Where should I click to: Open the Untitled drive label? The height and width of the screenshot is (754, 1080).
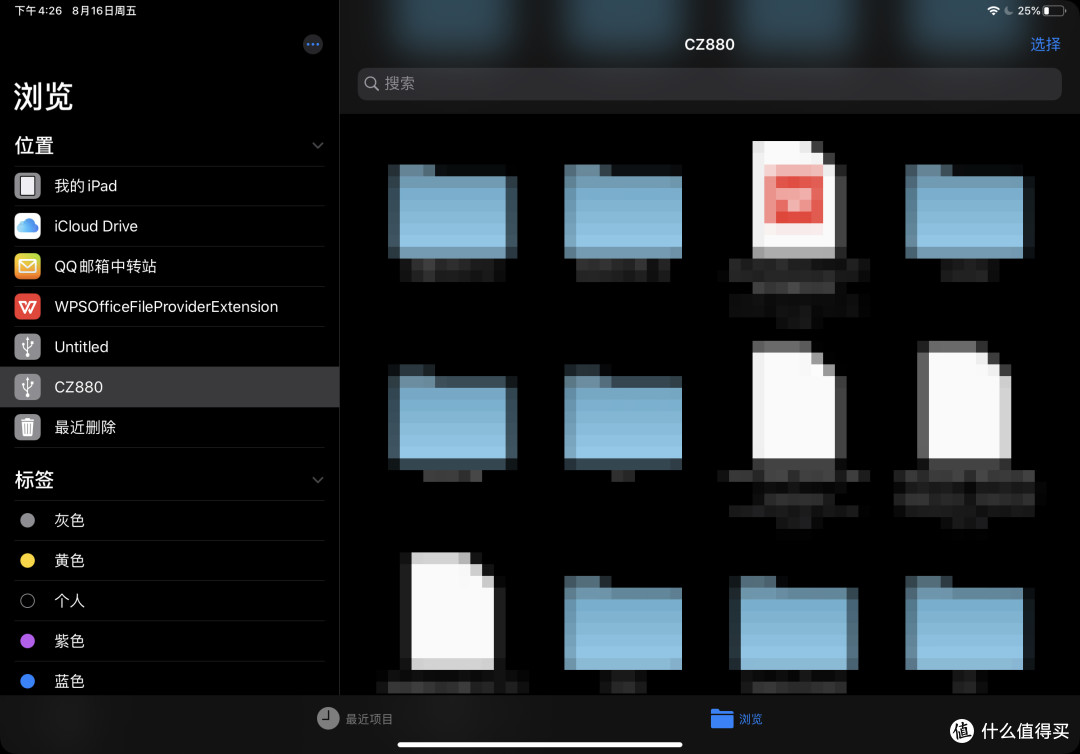click(81, 346)
